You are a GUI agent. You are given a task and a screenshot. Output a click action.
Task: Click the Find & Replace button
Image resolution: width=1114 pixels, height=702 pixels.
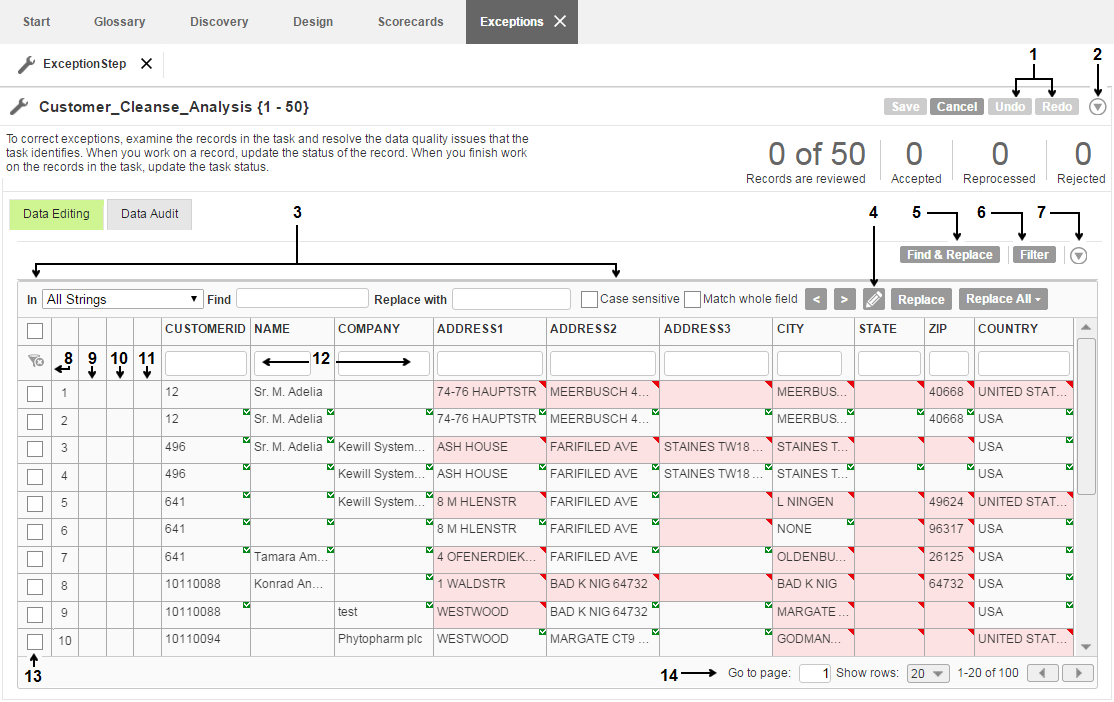(x=949, y=255)
